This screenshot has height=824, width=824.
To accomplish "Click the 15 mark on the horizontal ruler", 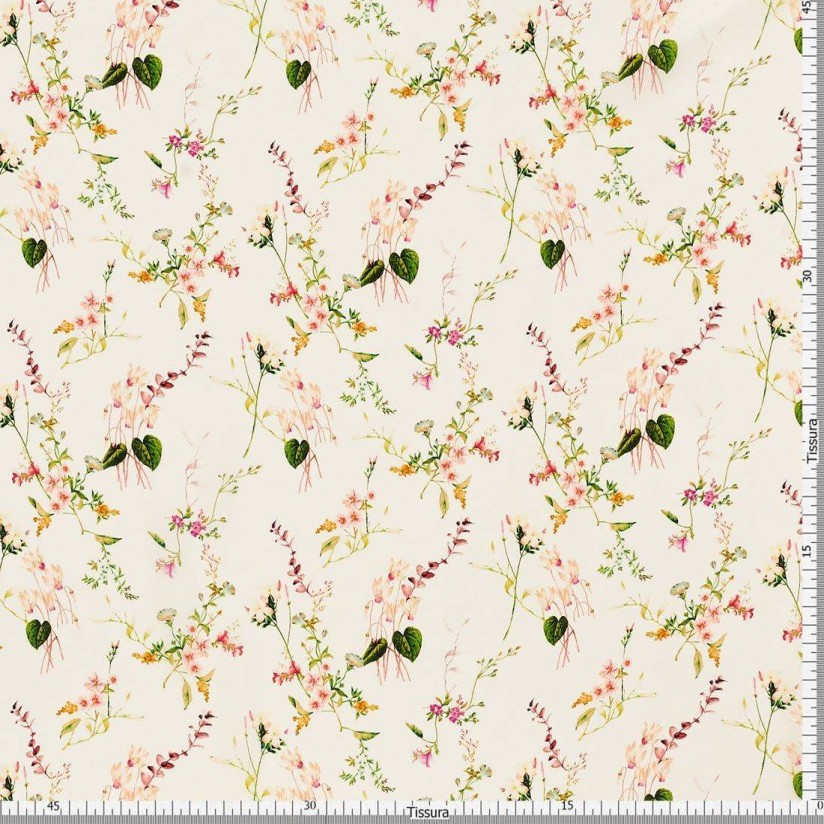I will 566,806.
